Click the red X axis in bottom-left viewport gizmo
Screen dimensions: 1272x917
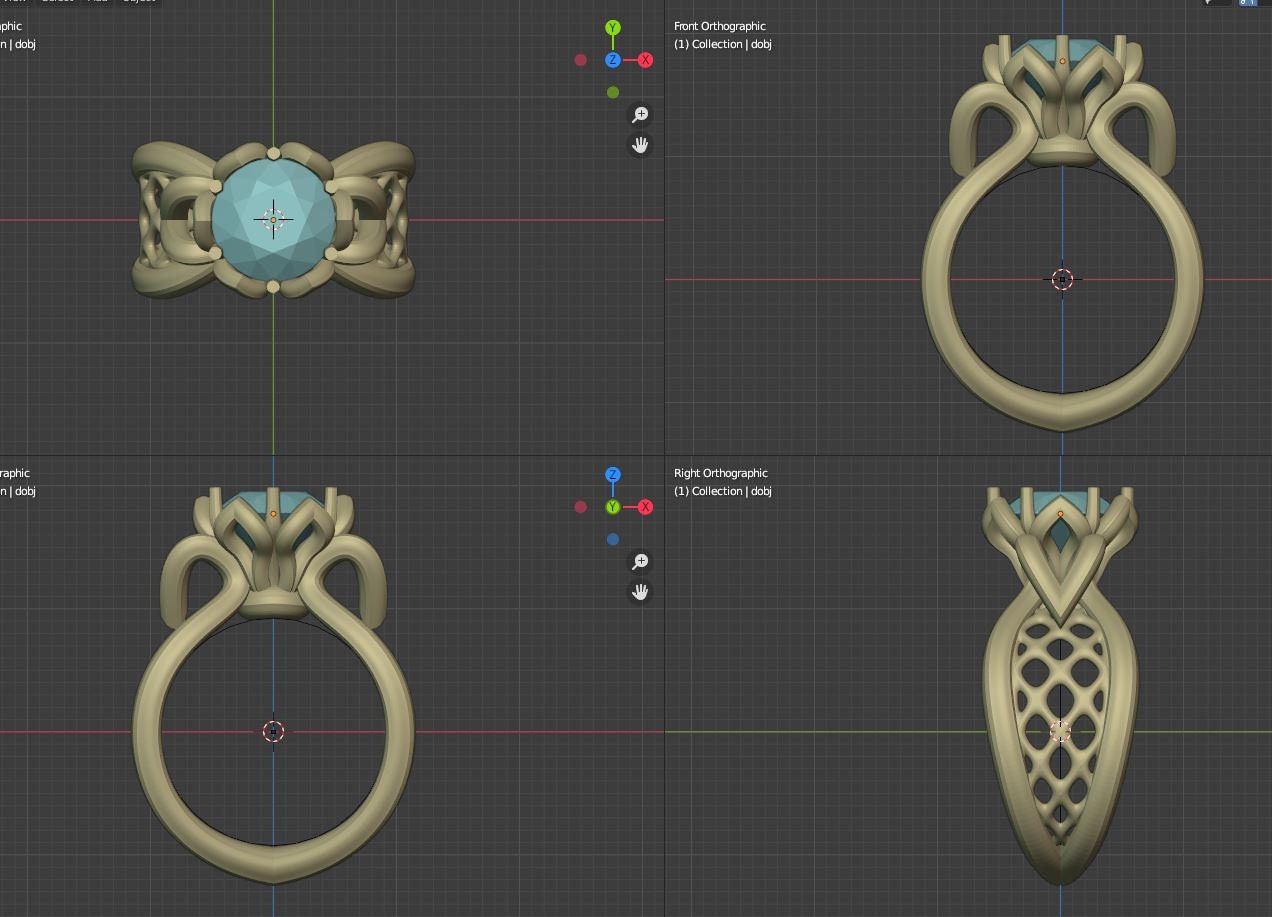coord(645,507)
